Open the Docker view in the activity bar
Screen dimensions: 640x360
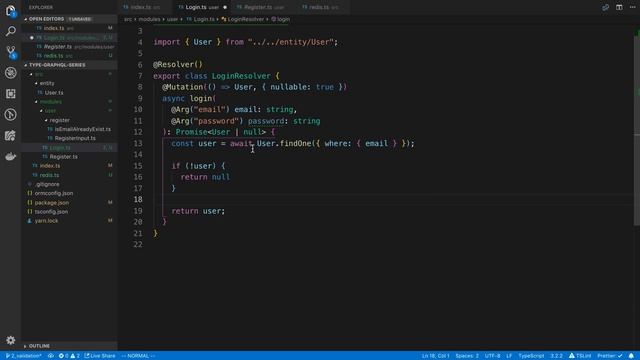(11, 156)
